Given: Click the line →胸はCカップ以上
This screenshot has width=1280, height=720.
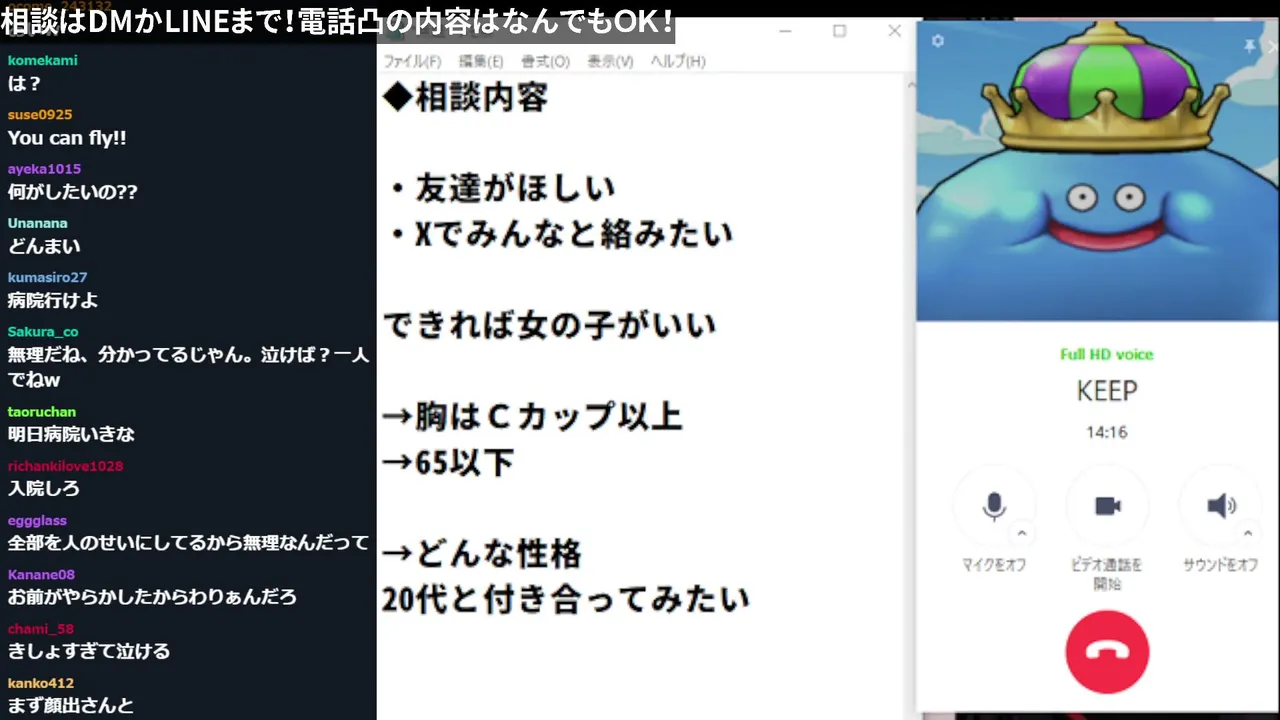Looking at the screenshot, I should pos(532,415).
